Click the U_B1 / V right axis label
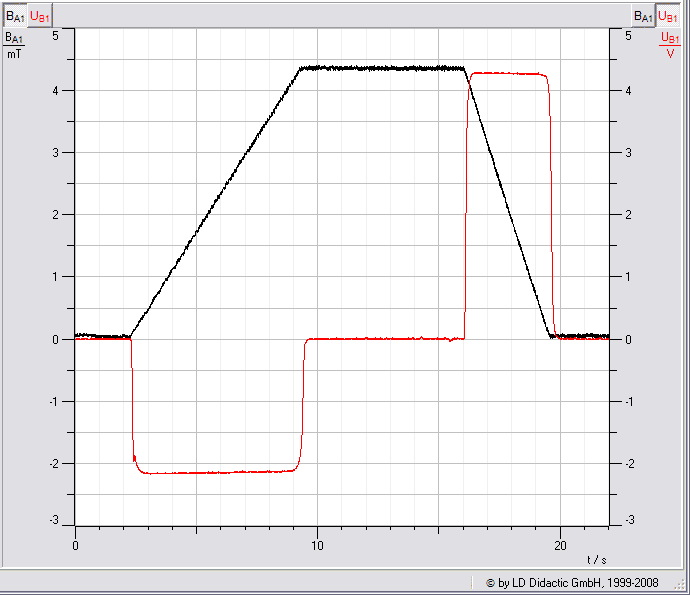The height and width of the screenshot is (595, 690). (669, 45)
